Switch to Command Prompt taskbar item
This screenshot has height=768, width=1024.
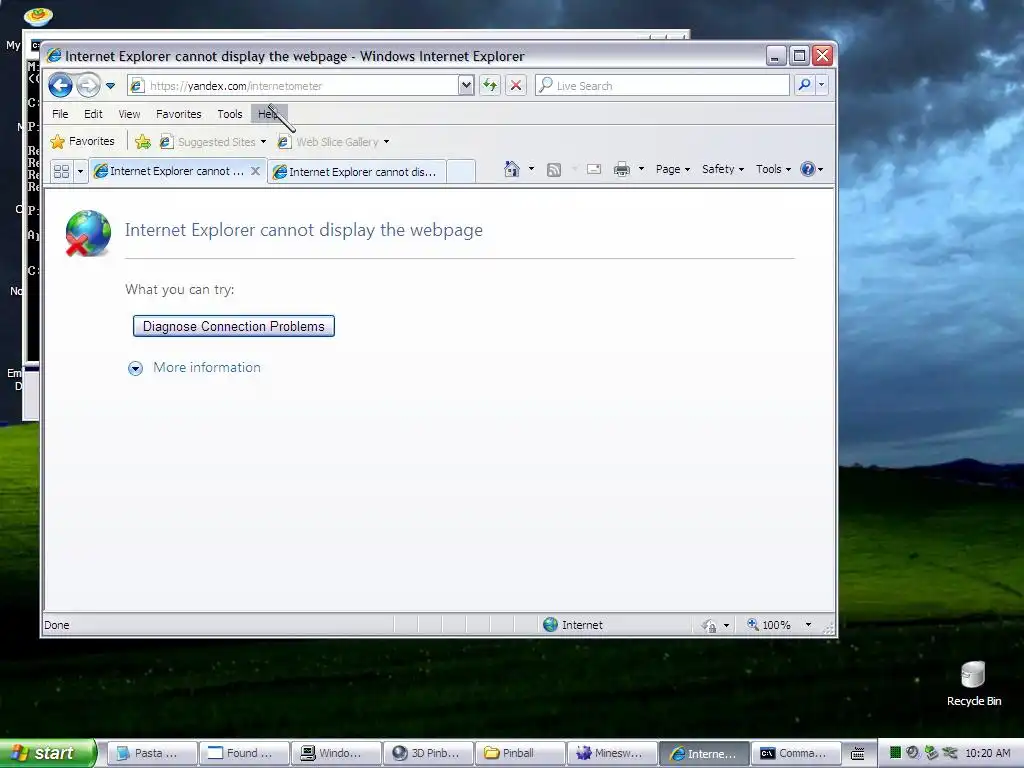796,753
